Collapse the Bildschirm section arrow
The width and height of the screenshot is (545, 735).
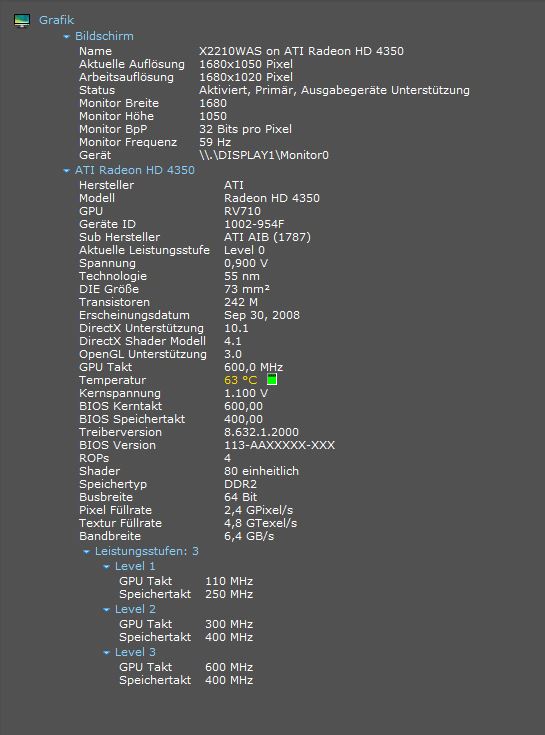pyautogui.click(x=67, y=37)
